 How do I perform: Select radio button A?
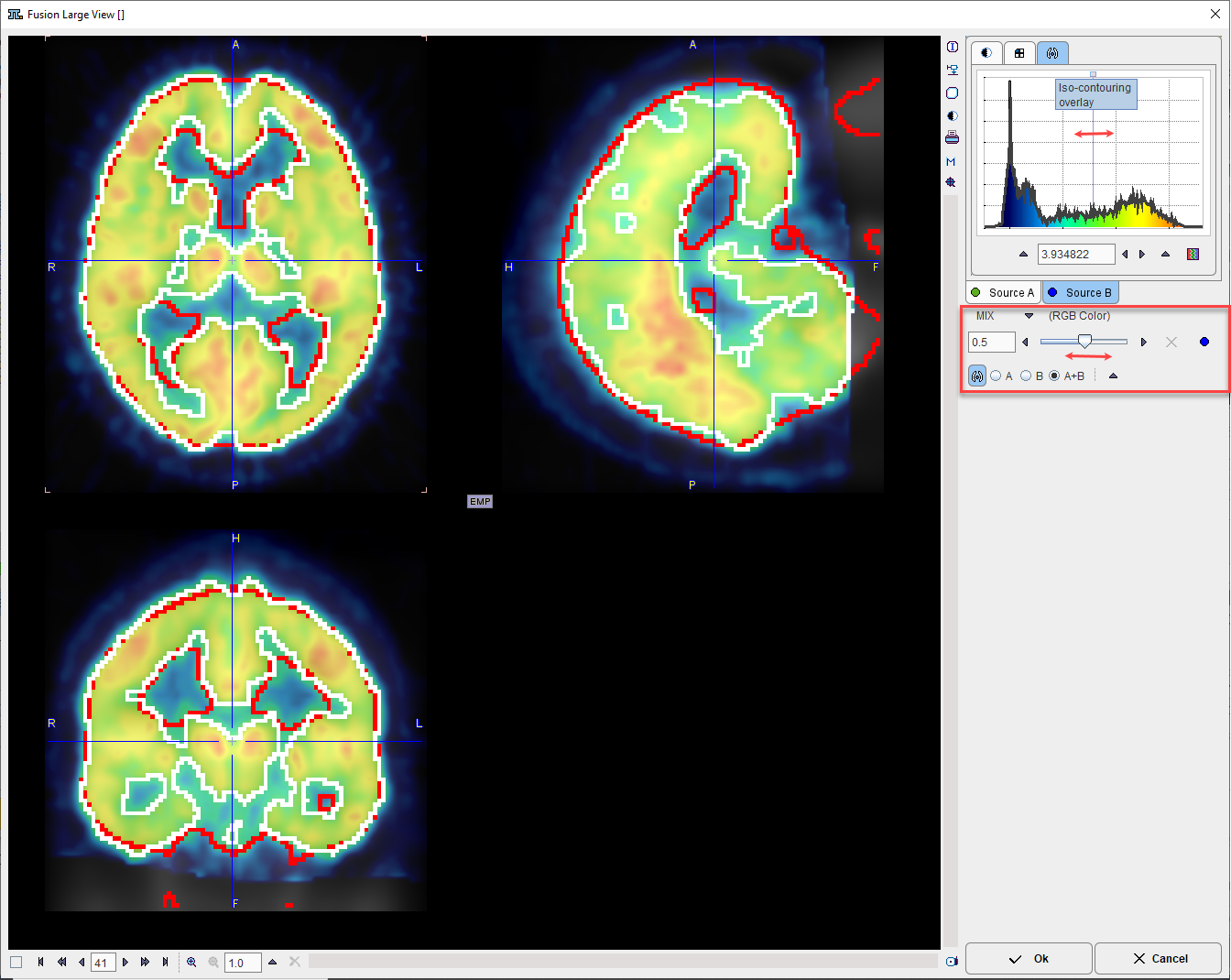[996, 376]
